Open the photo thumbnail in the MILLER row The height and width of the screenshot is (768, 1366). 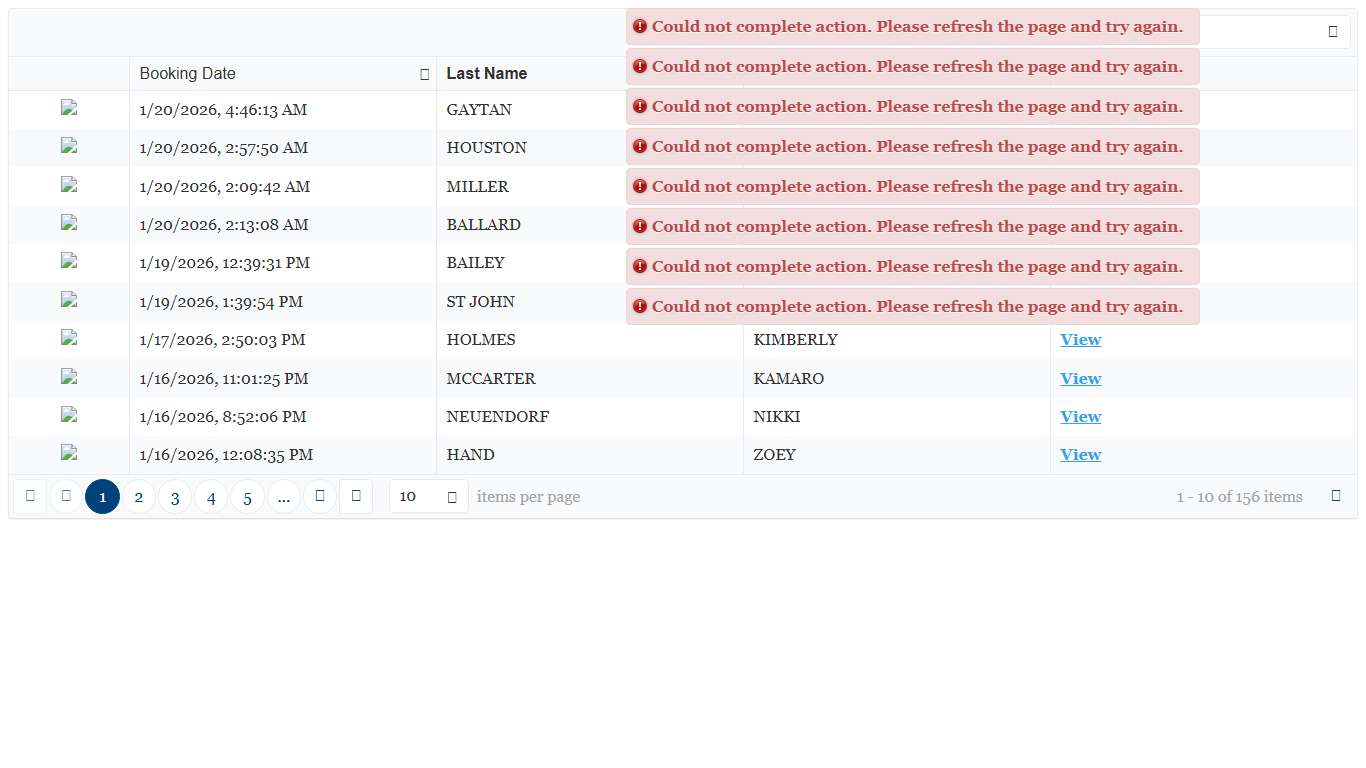69,185
